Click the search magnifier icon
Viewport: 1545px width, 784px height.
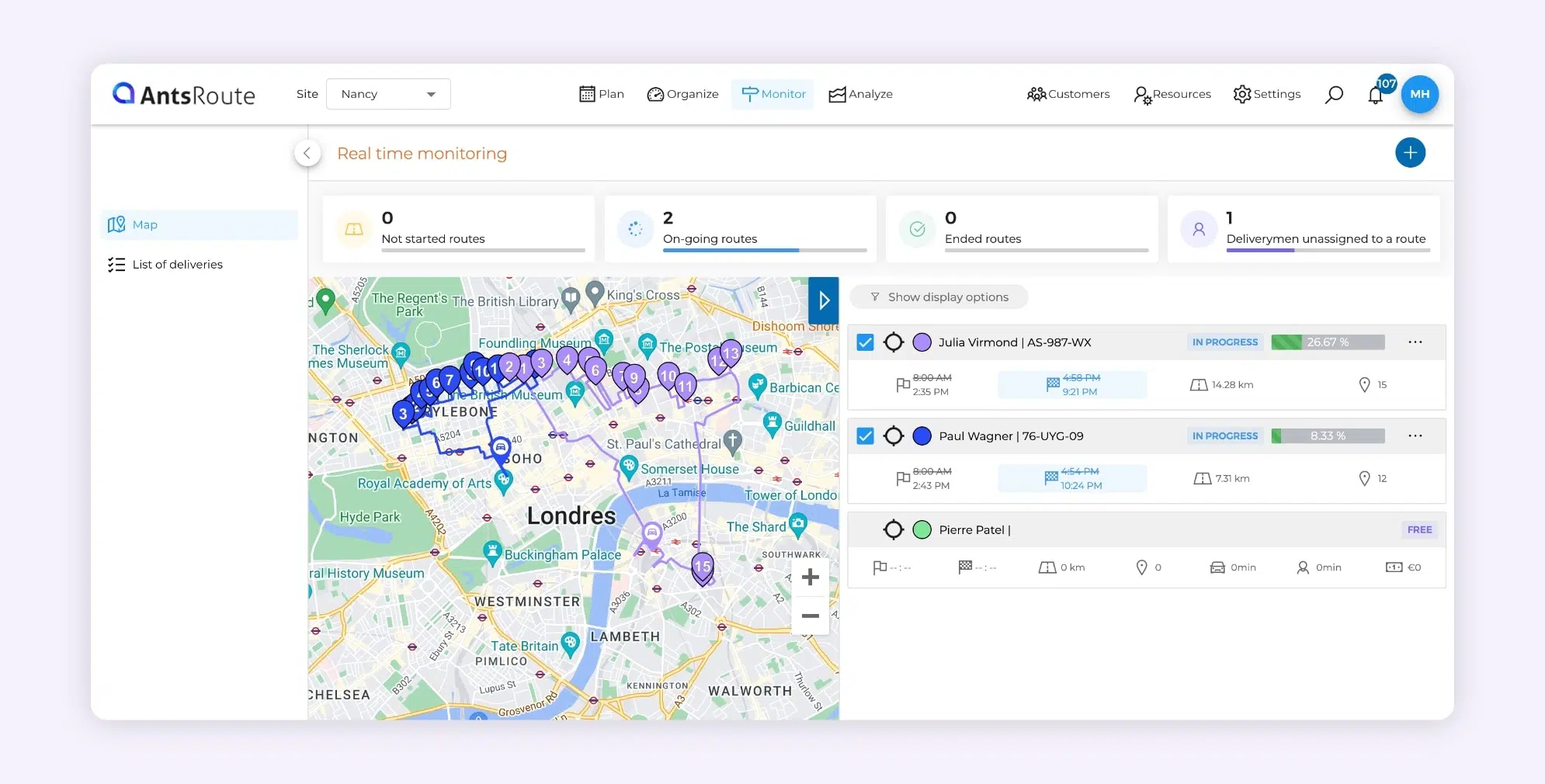(1334, 94)
